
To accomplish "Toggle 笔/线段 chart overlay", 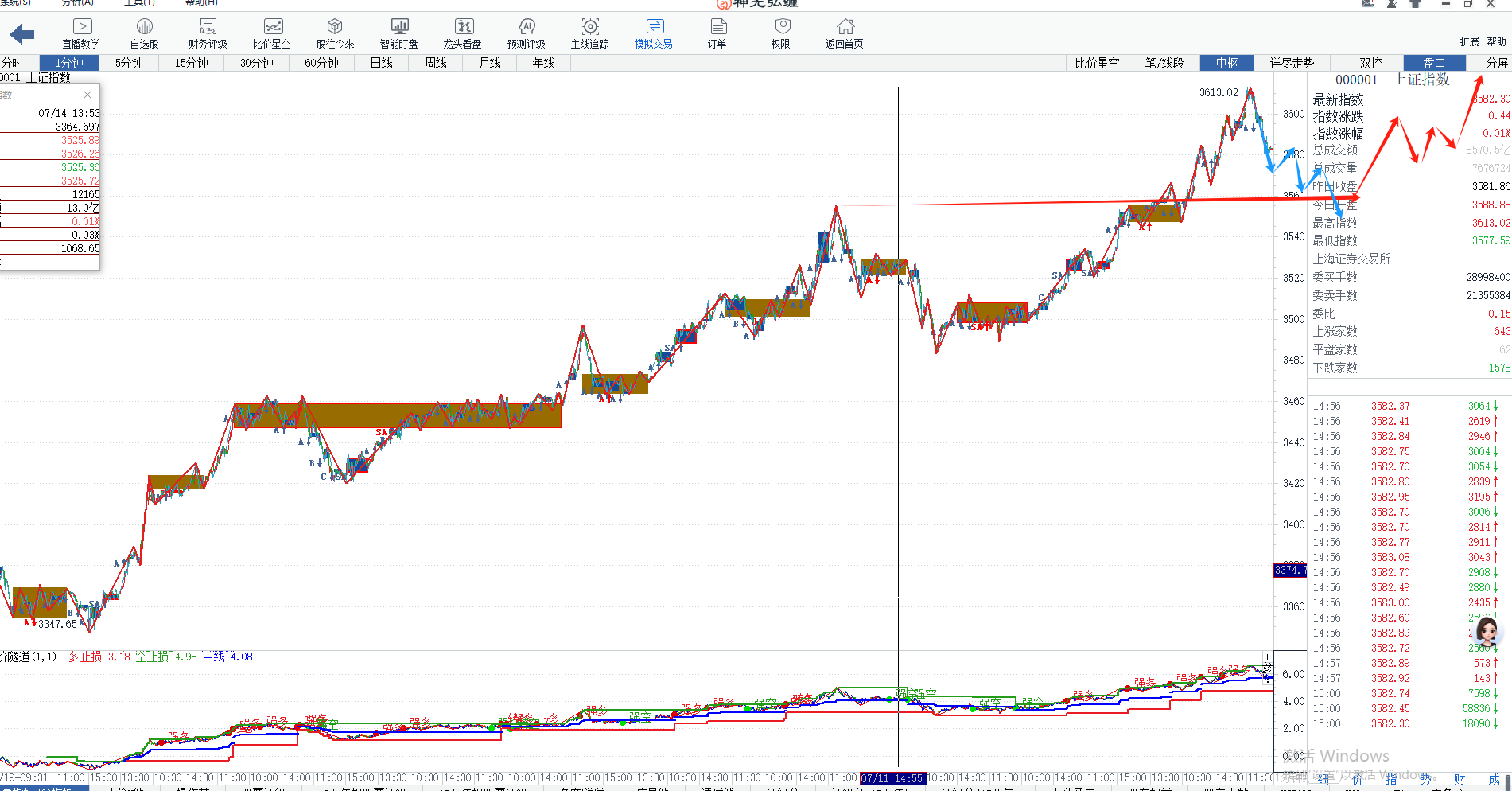I will (1164, 63).
